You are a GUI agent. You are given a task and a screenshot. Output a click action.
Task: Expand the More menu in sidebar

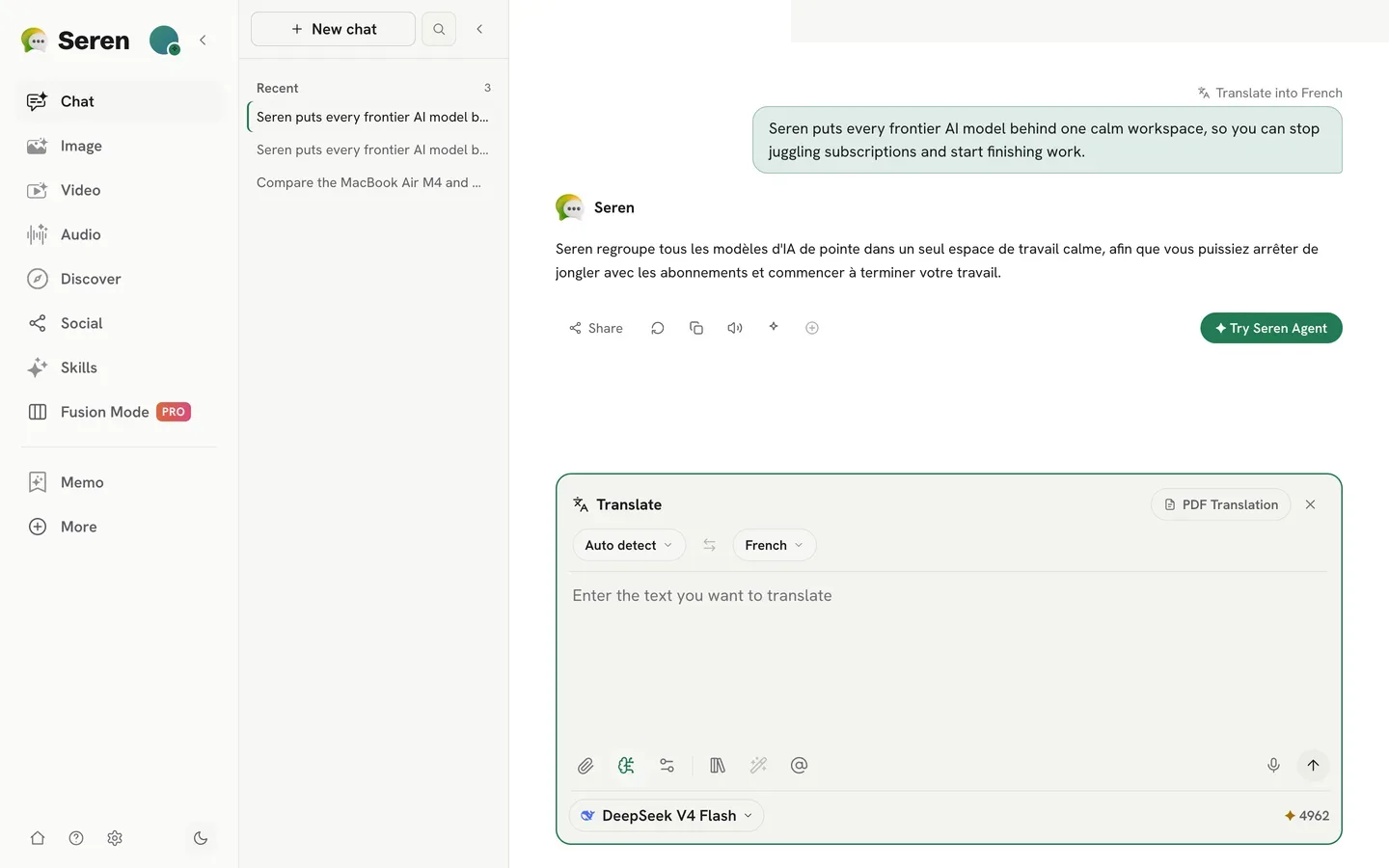tap(120, 527)
